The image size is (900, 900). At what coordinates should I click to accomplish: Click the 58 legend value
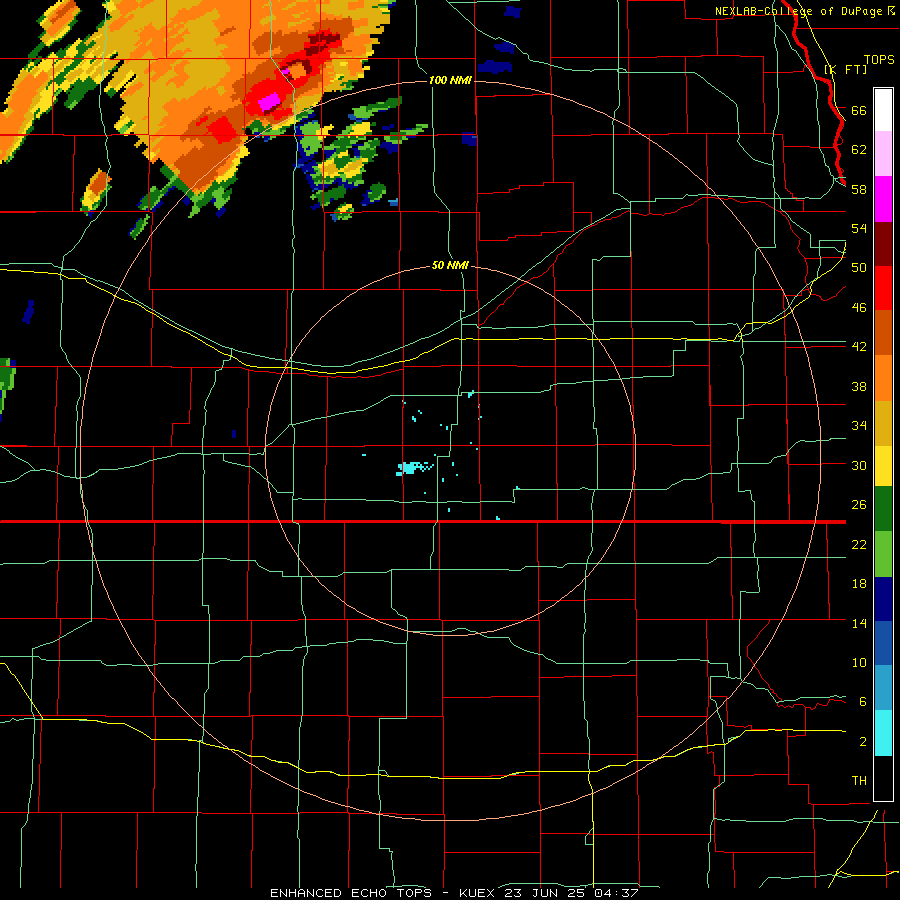(859, 189)
